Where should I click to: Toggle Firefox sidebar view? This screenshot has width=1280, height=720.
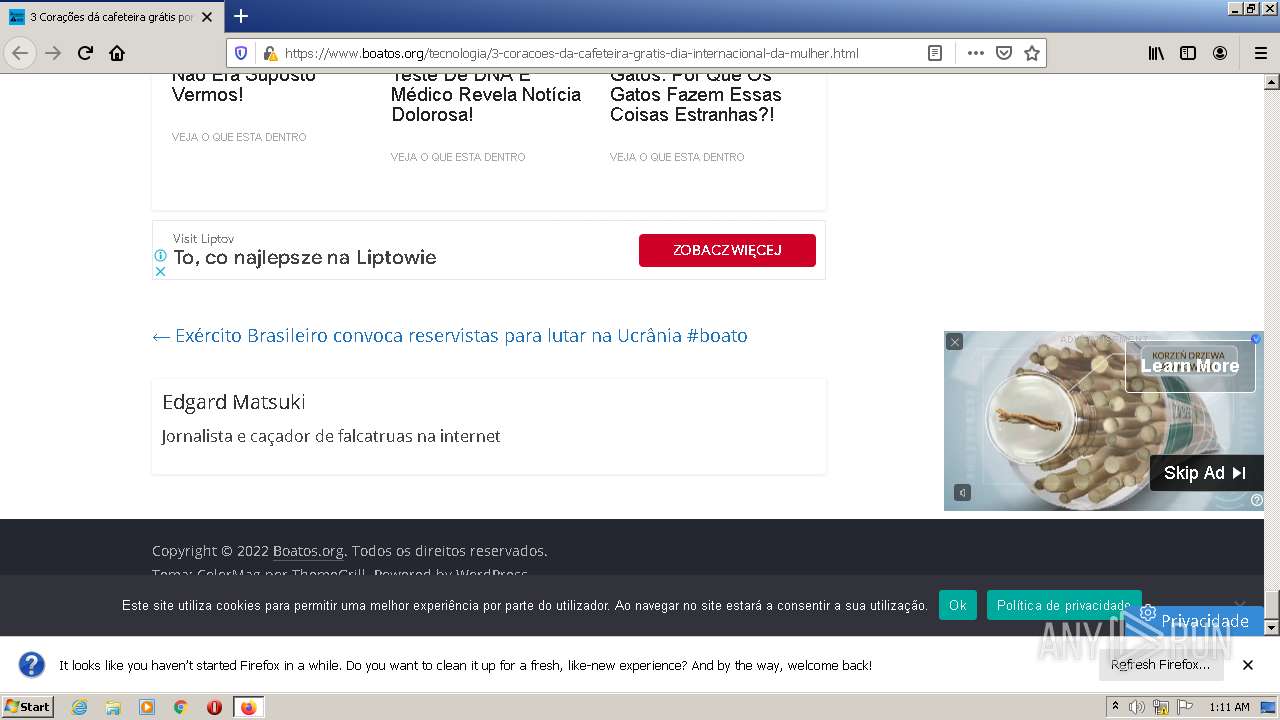[x=1188, y=53]
